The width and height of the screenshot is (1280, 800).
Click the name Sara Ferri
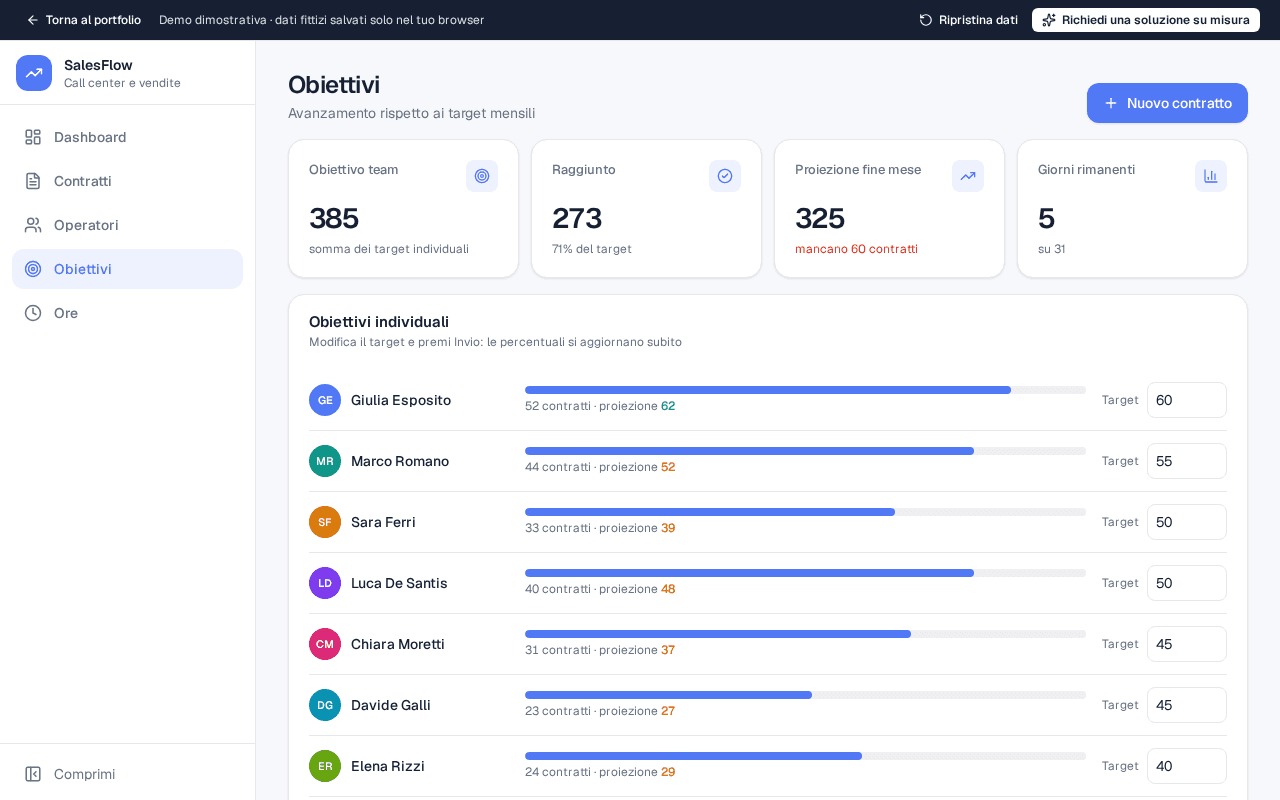tap(383, 522)
